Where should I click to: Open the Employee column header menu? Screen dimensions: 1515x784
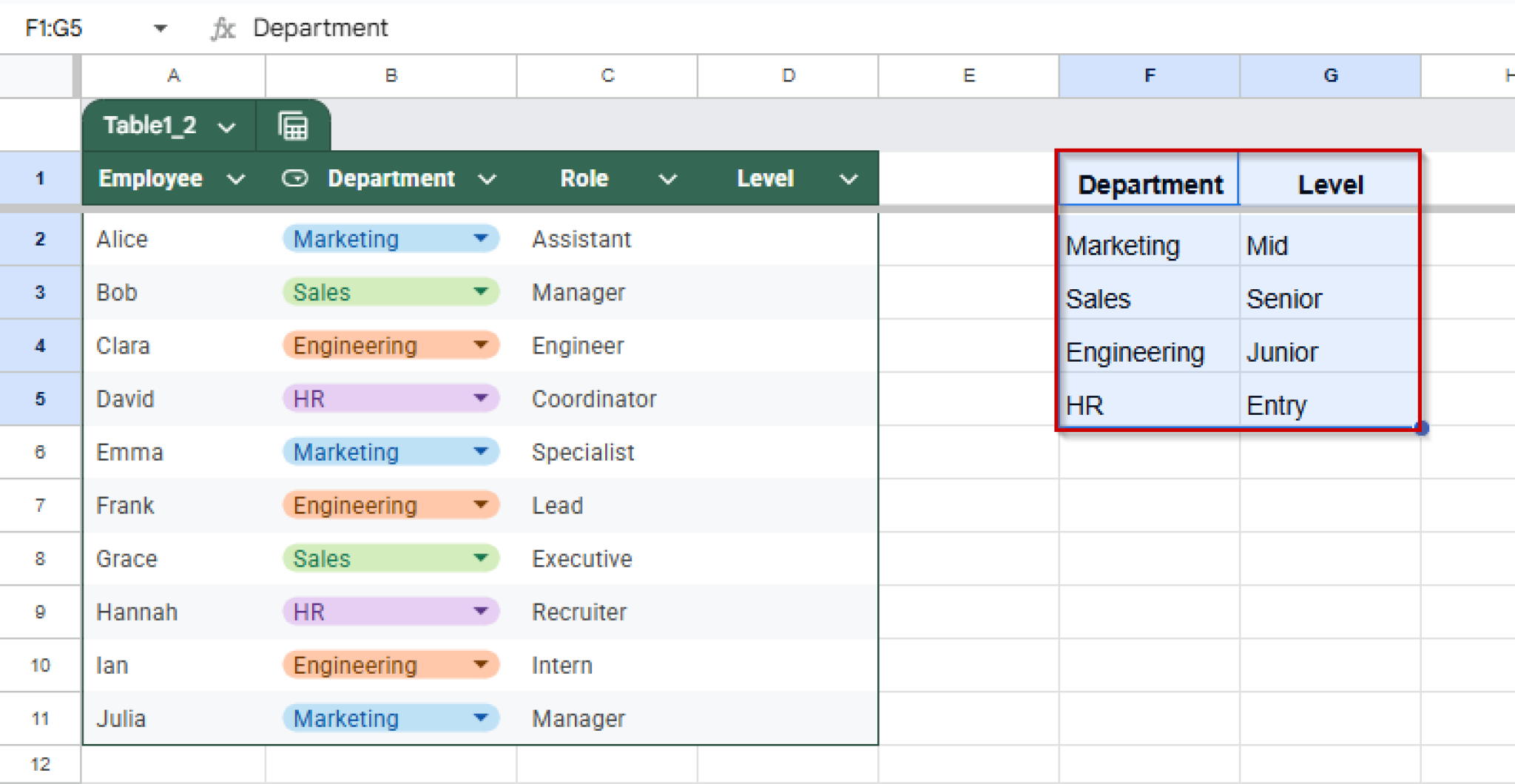point(237,178)
